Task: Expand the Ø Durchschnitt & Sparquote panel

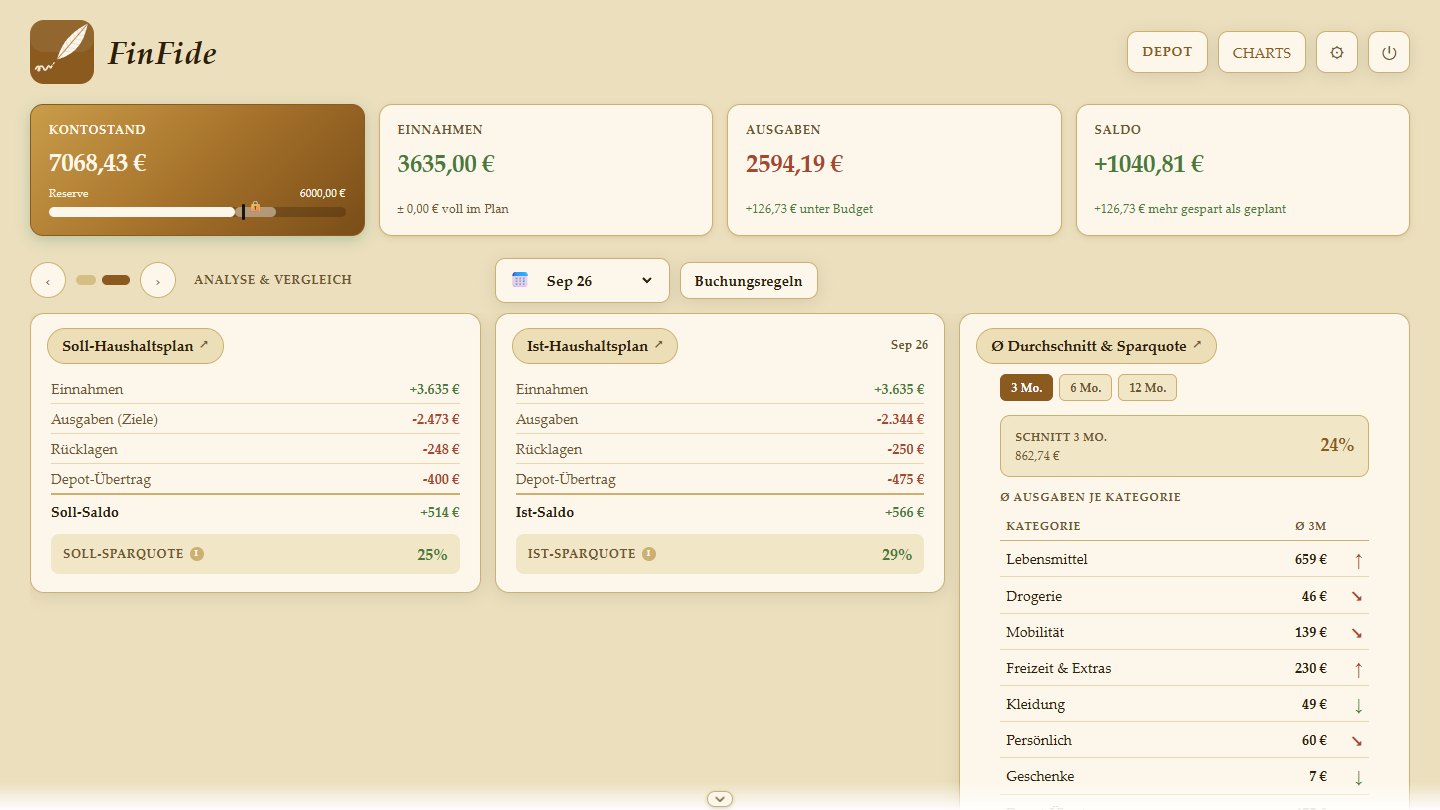Action: 1096,346
